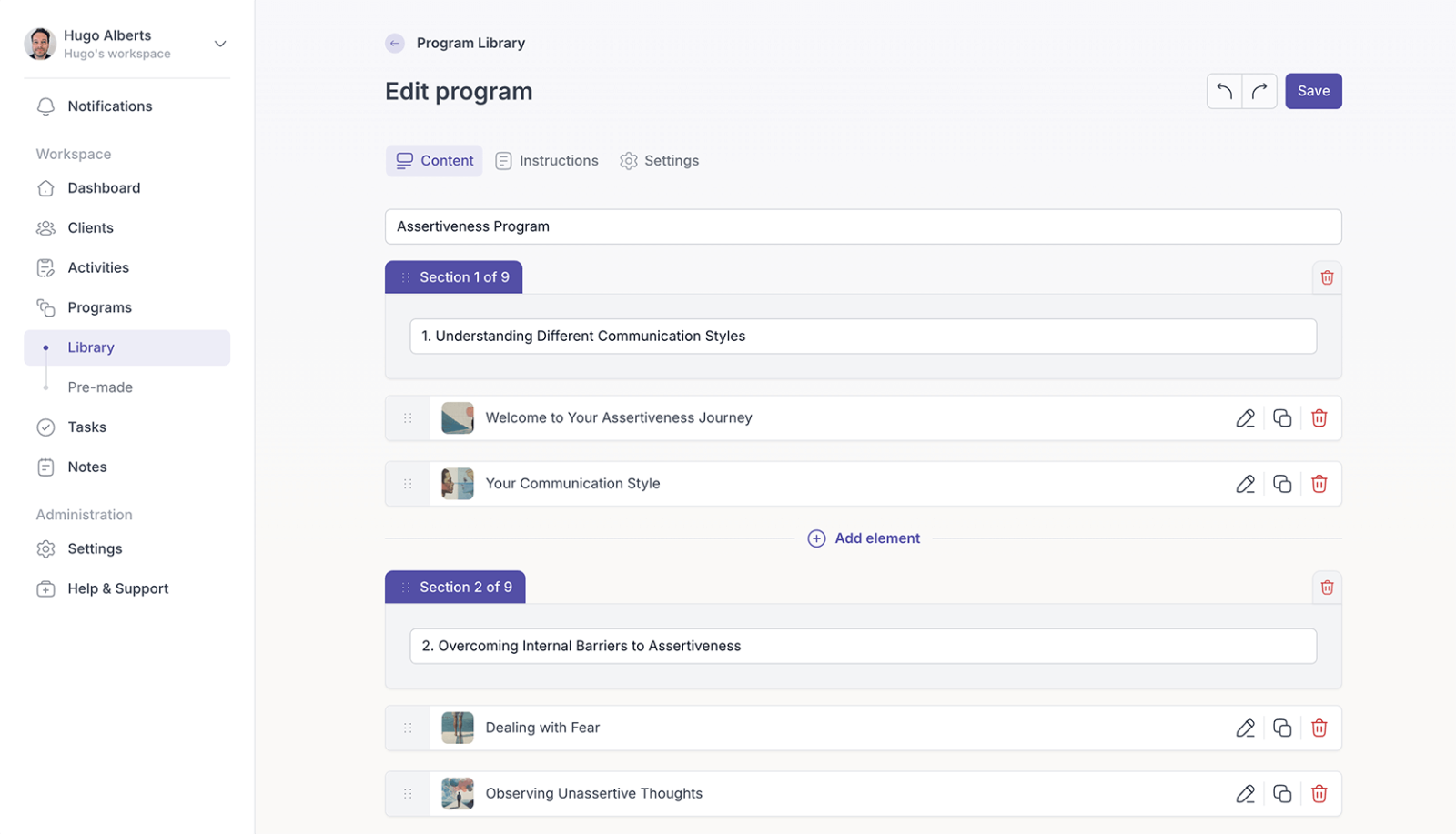This screenshot has width=1456, height=834.
Task: Click the back arrow beside Program Library
Action: [x=395, y=43]
